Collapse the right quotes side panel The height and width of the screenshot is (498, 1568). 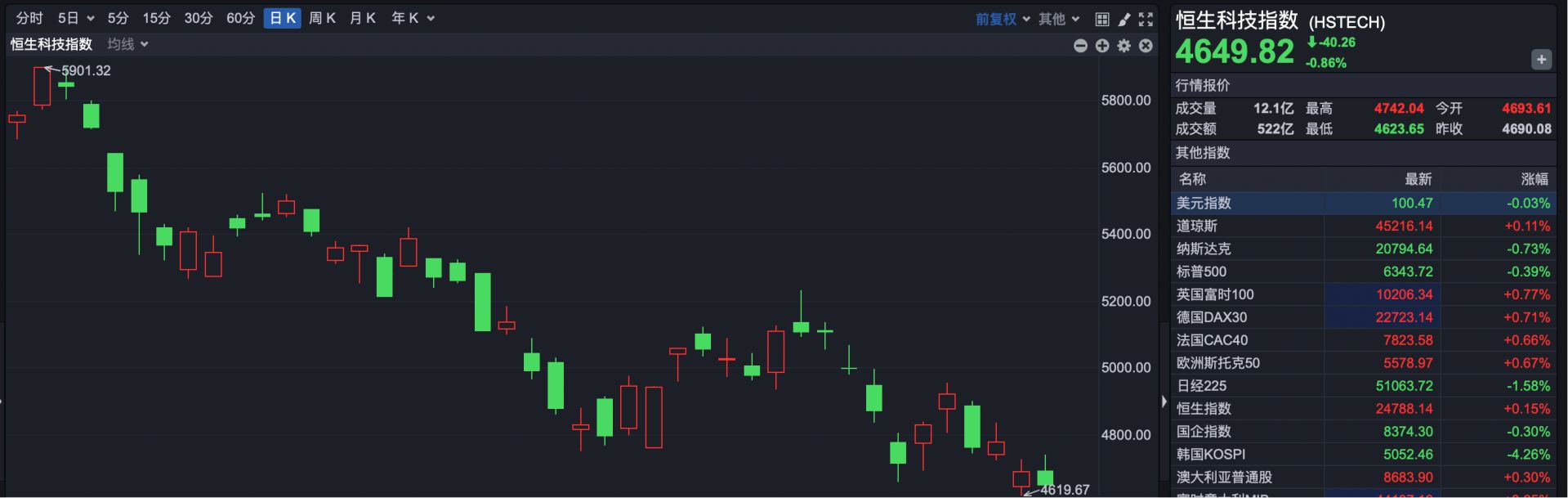1164,402
